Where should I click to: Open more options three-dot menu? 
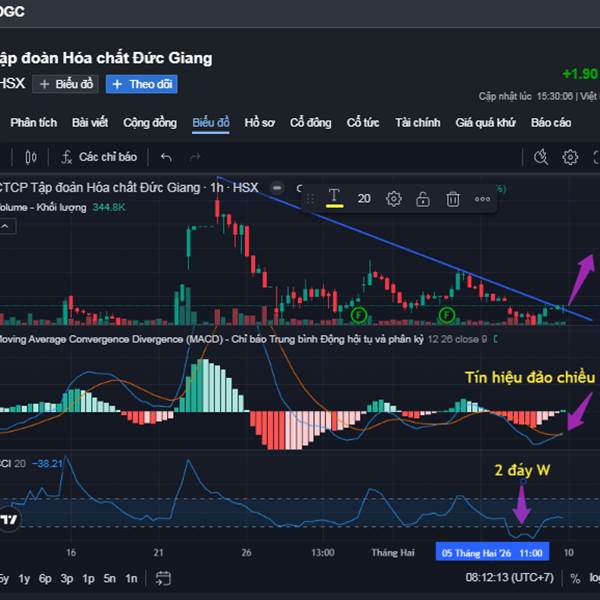point(483,199)
